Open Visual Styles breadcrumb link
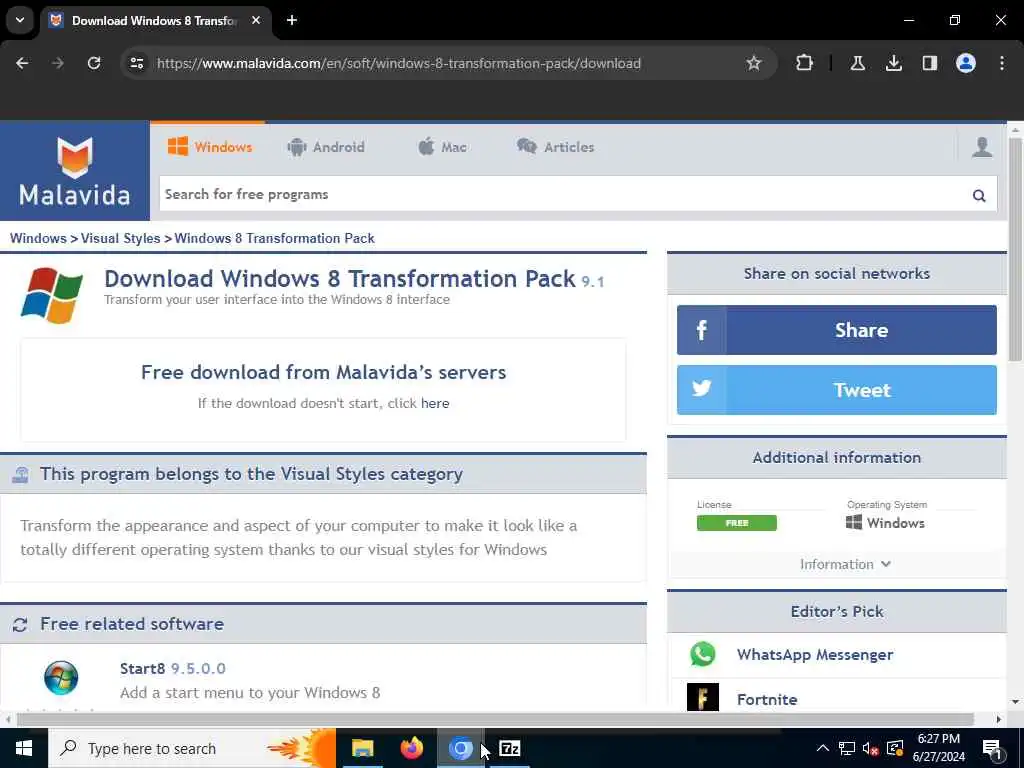Image resolution: width=1024 pixels, height=768 pixels. click(x=120, y=238)
